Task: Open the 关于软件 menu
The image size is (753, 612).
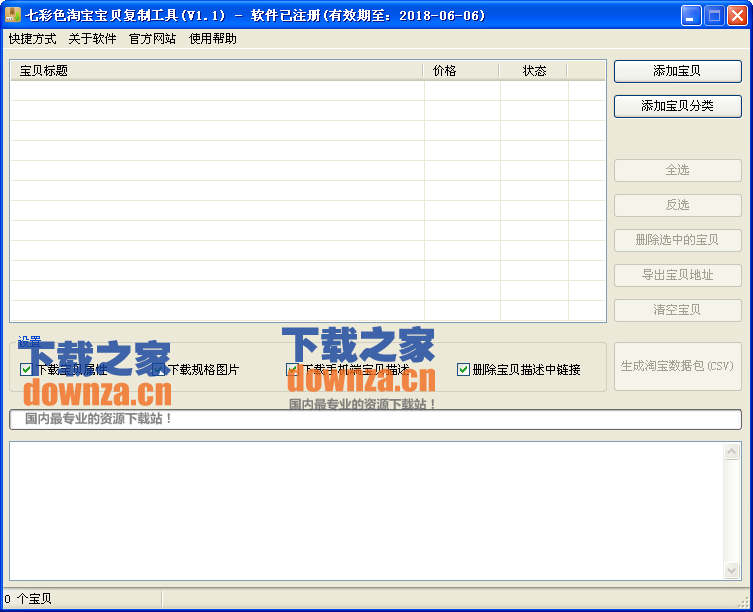Action: 92,39
